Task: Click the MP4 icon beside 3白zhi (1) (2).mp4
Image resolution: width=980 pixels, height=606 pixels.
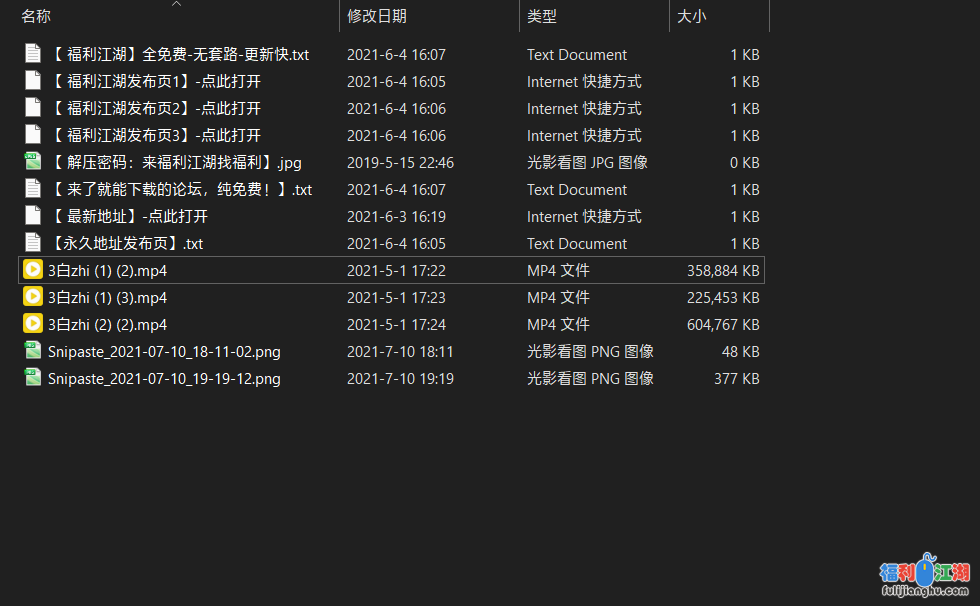Action: [x=32, y=269]
